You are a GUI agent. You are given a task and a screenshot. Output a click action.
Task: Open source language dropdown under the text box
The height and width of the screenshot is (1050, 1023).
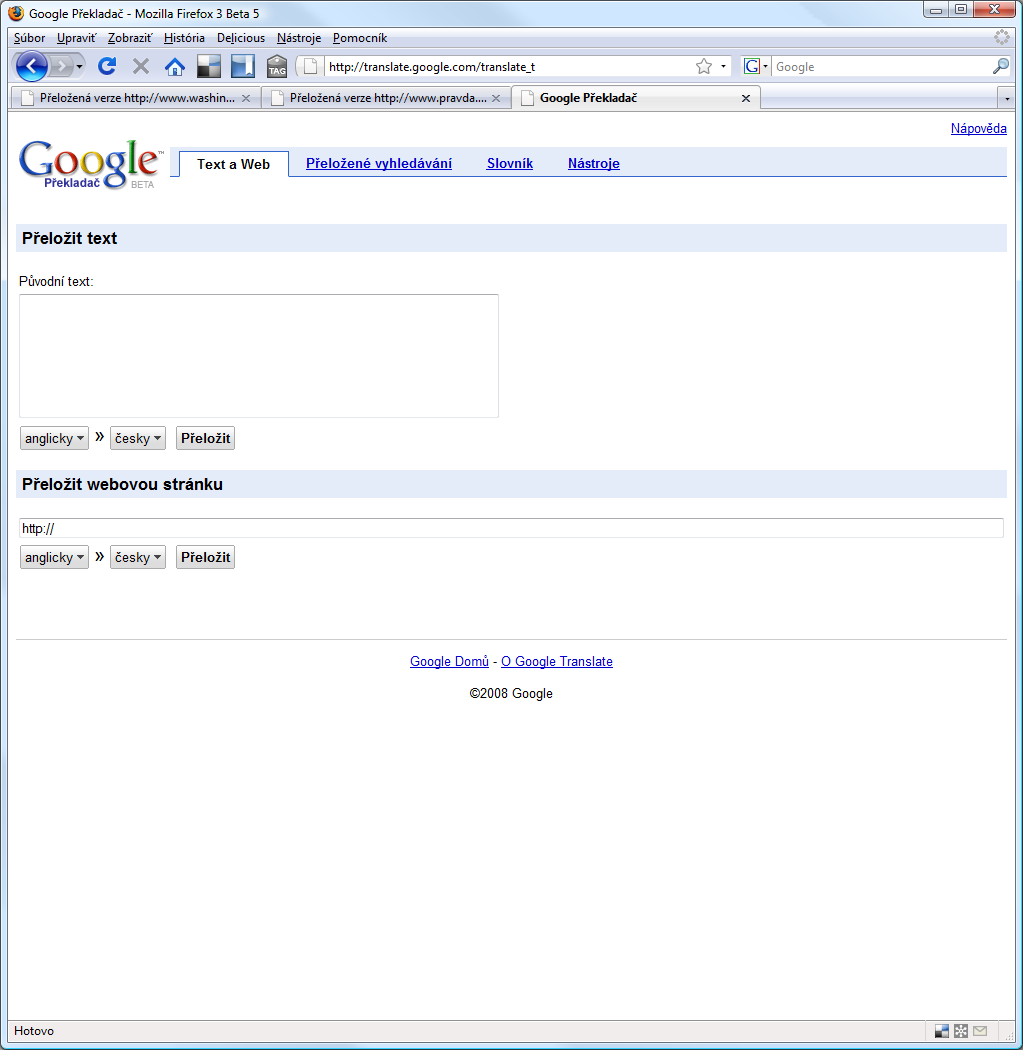[54, 439]
